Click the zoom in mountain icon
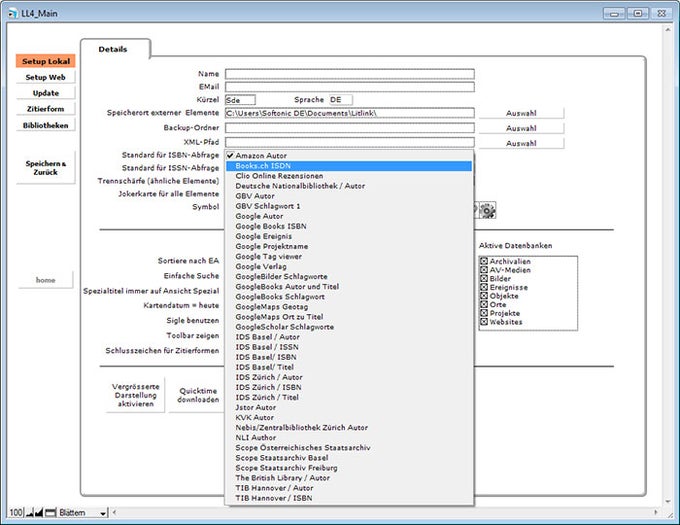The width and height of the screenshot is (680, 525). (x=39, y=513)
